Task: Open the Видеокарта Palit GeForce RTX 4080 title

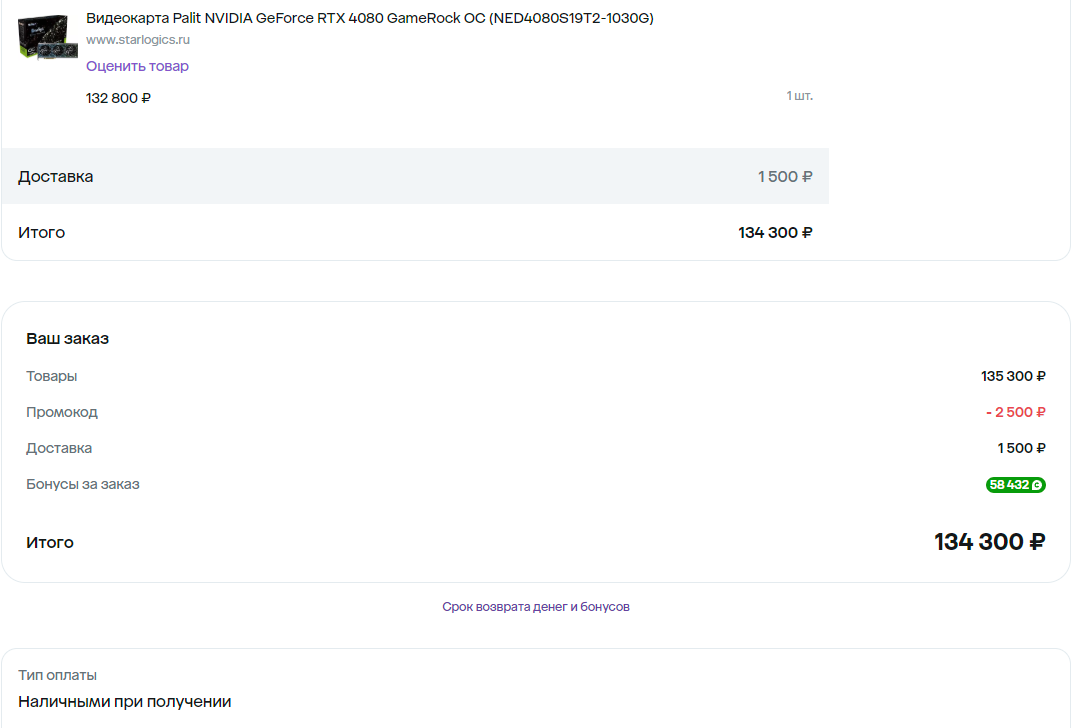Action: (370, 18)
